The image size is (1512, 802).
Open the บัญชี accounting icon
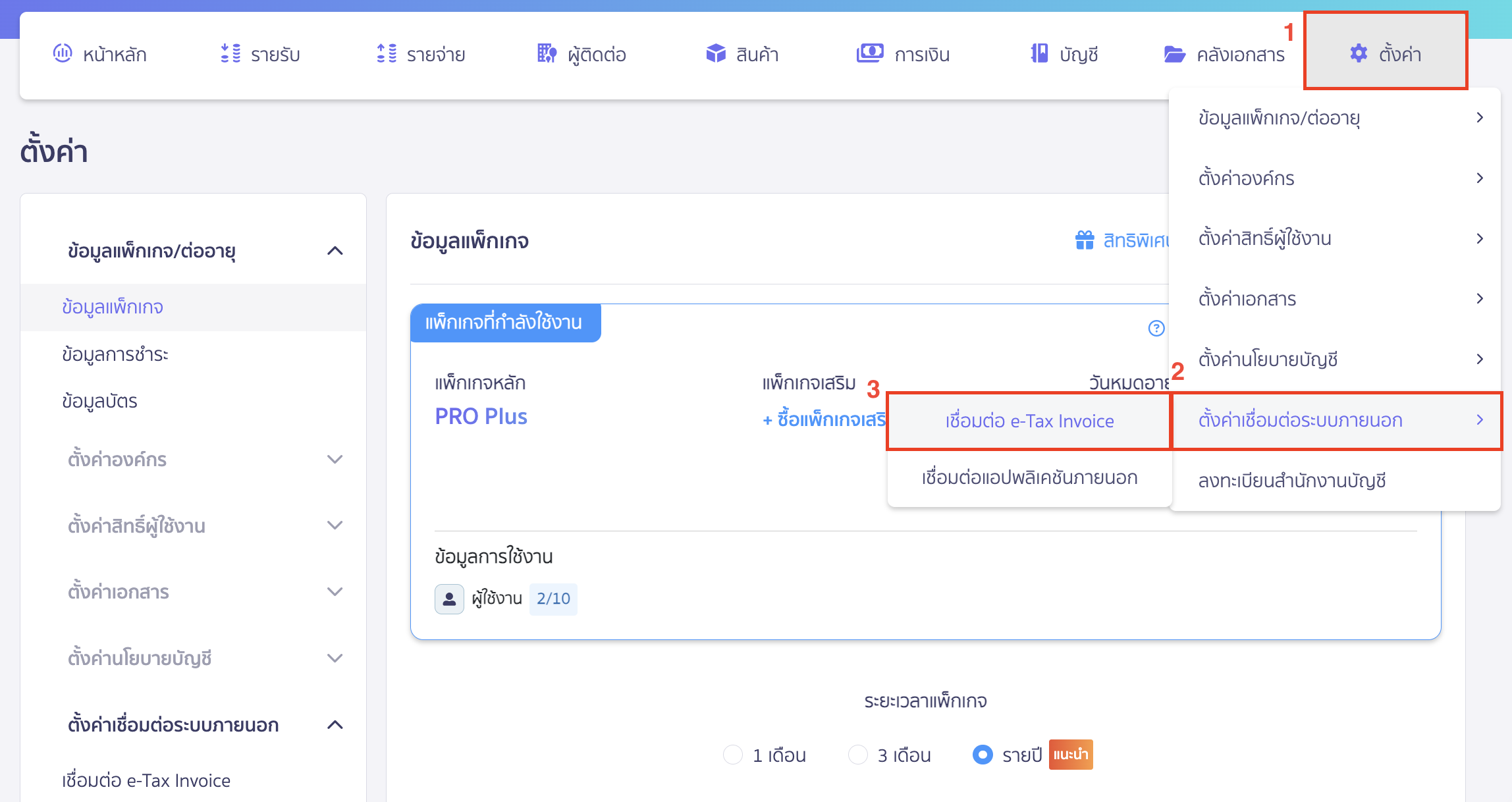pyautogui.click(x=1040, y=54)
